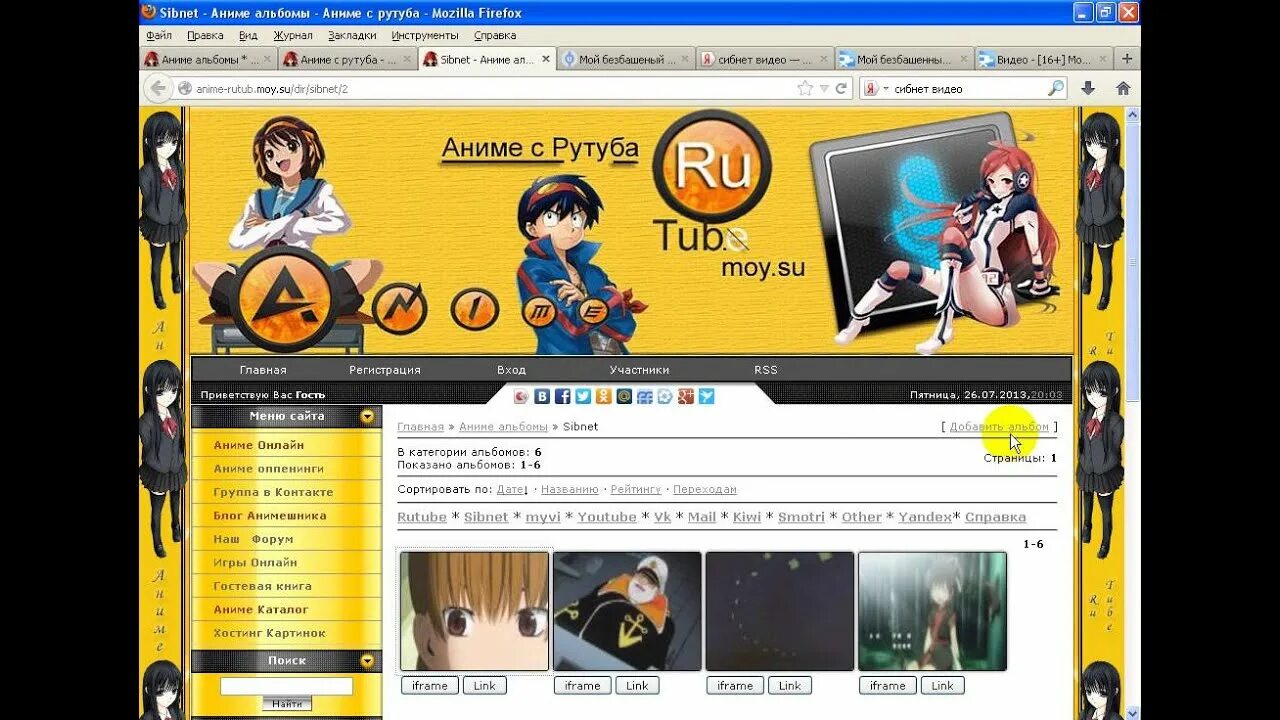Click 'Аниме альбомы' breadcrumb link
The image size is (1280, 720).
[503, 426]
